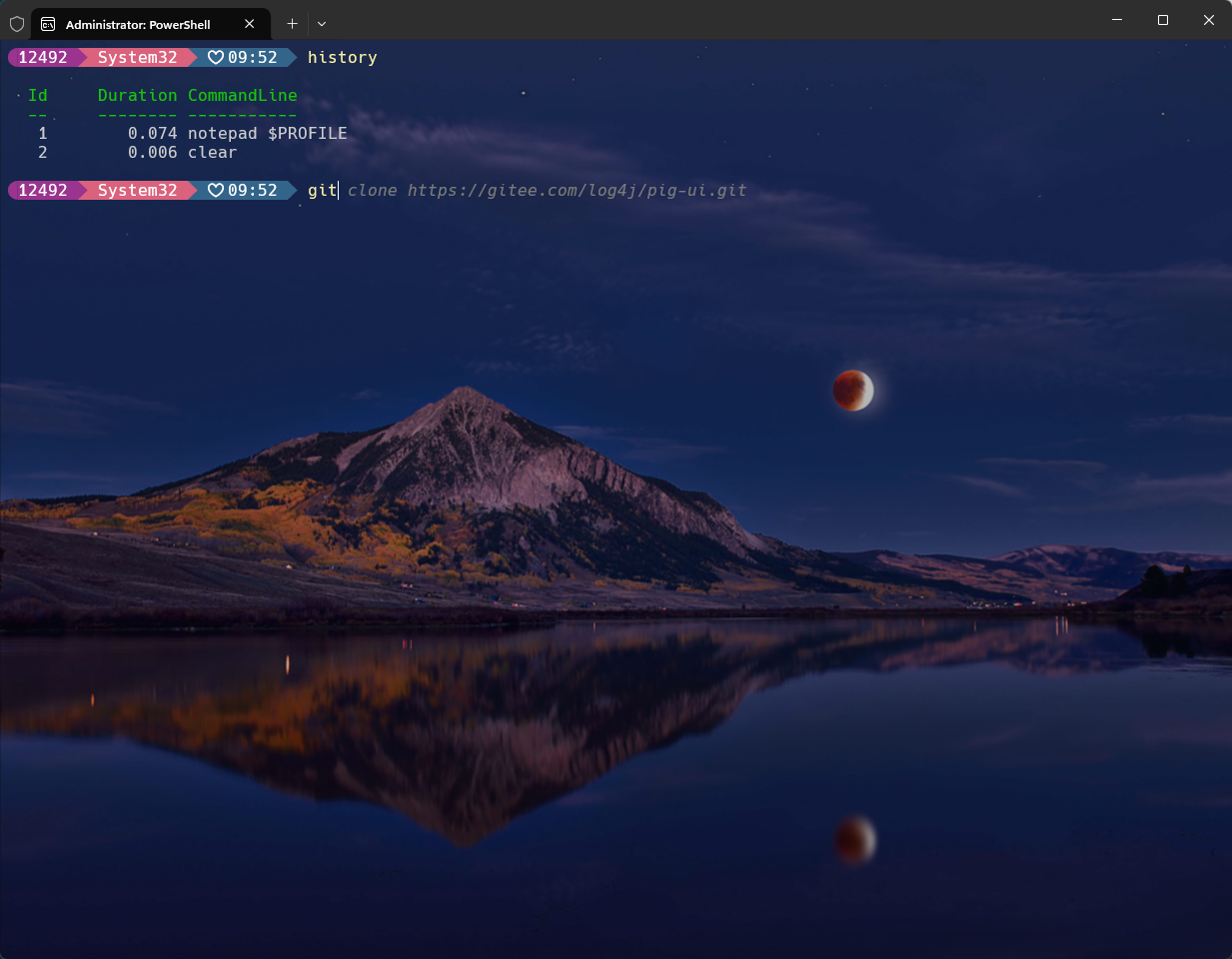The width and height of the screenshot is (1232, 959).
Task: Click the '12492' segment in first prompt
Action: [x=43, y=57]
